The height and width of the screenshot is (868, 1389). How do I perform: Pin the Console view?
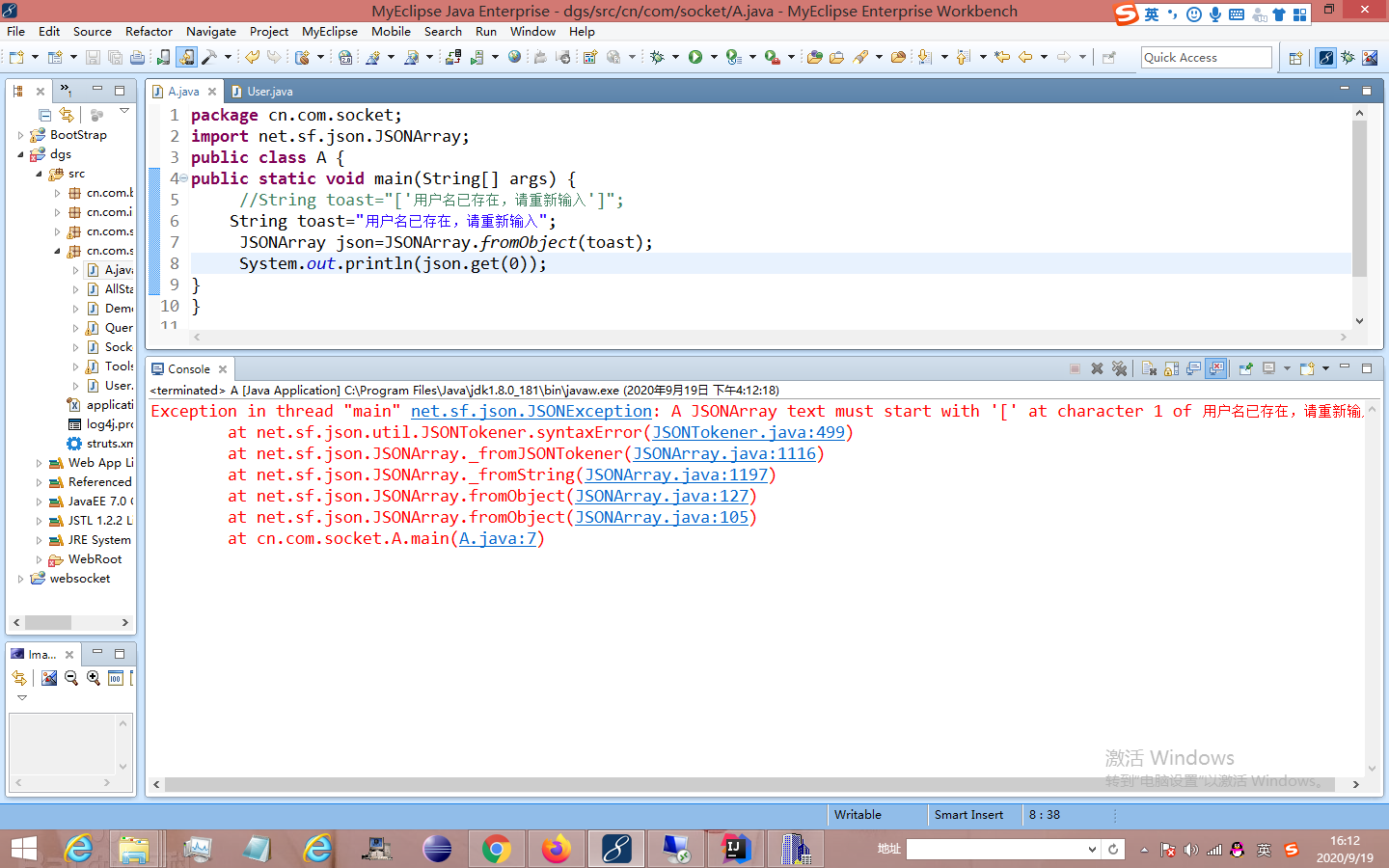point(1247,368)
